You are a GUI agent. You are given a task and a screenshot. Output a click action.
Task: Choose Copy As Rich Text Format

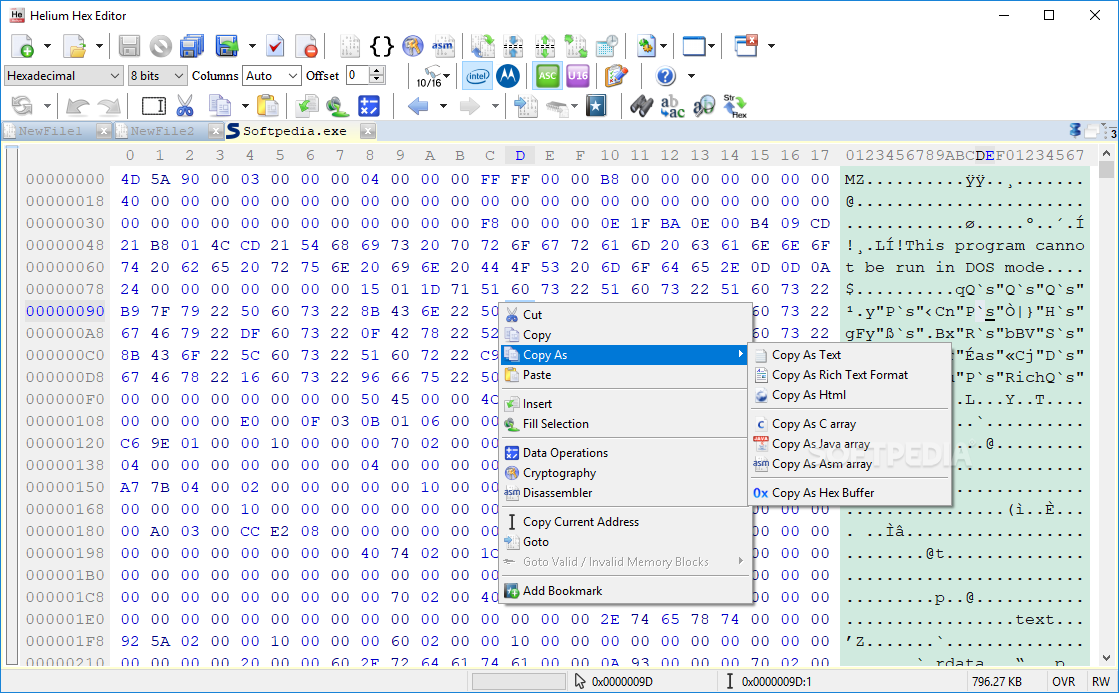[849, 375]
